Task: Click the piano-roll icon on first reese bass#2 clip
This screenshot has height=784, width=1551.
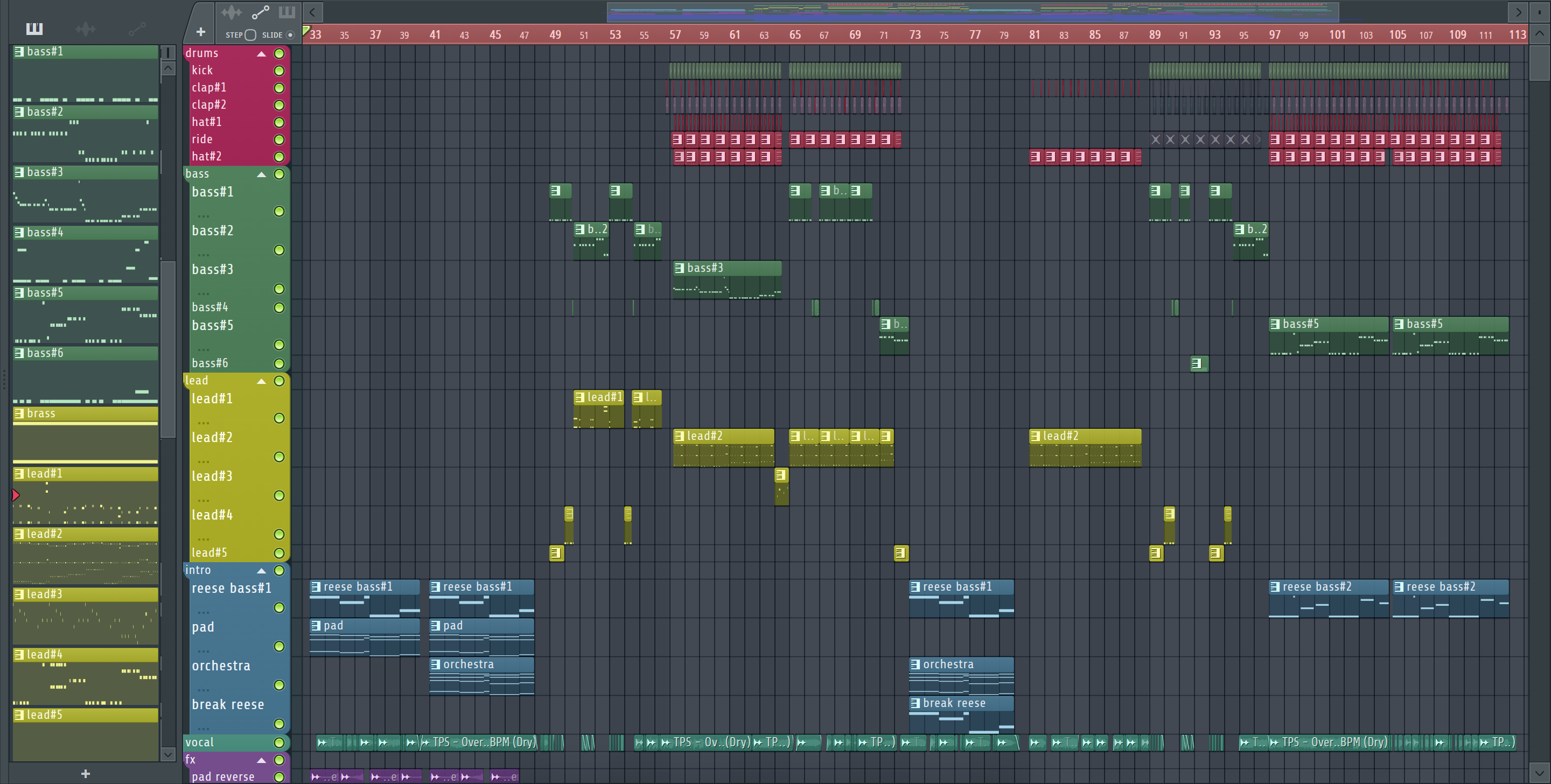Action: (1275, 586)
